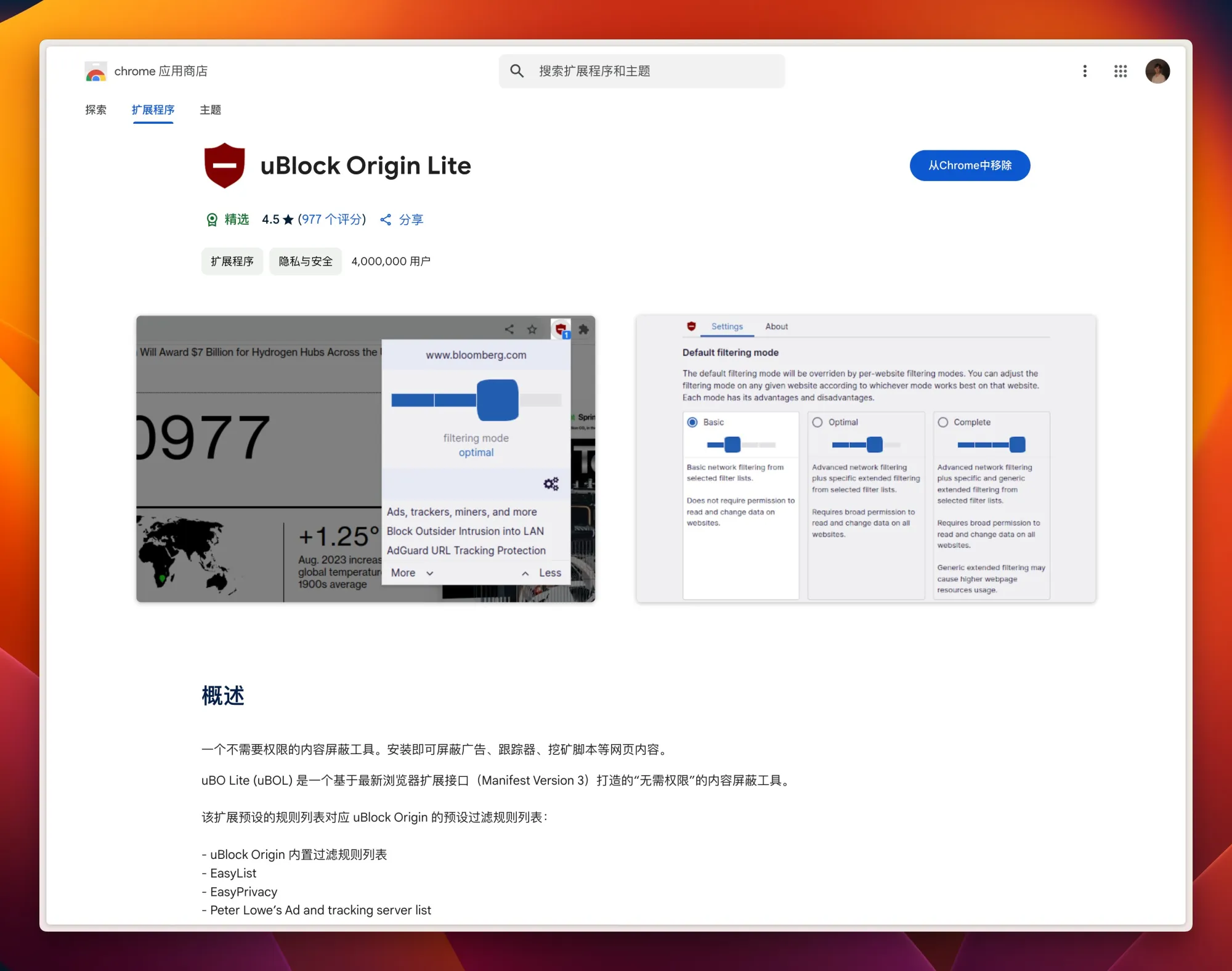Screen dimensions: 1232x971
Task: Select the Basic filtering mode radio
Action: [692, 423]
